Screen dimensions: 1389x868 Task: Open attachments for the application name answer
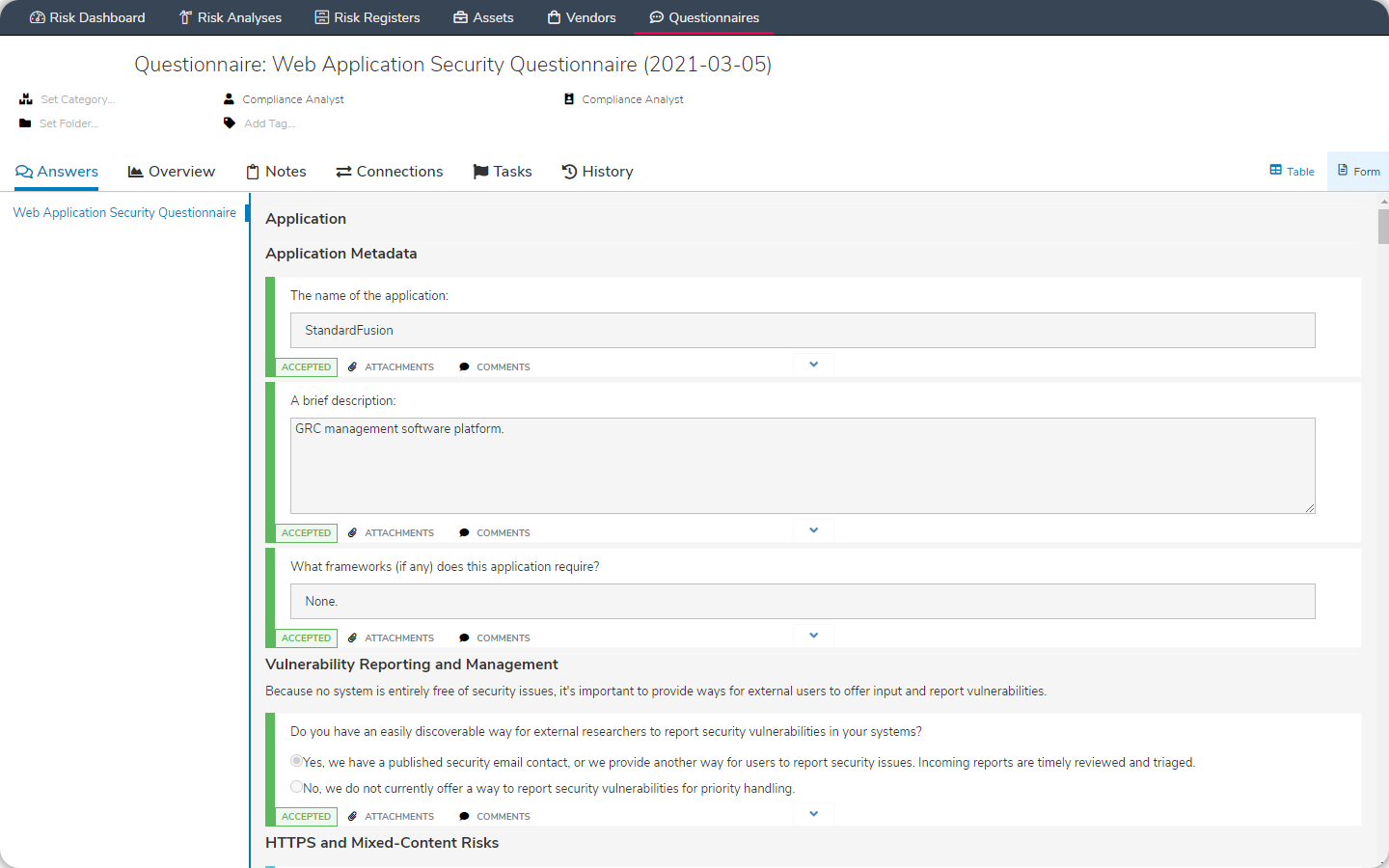point(392,366)
